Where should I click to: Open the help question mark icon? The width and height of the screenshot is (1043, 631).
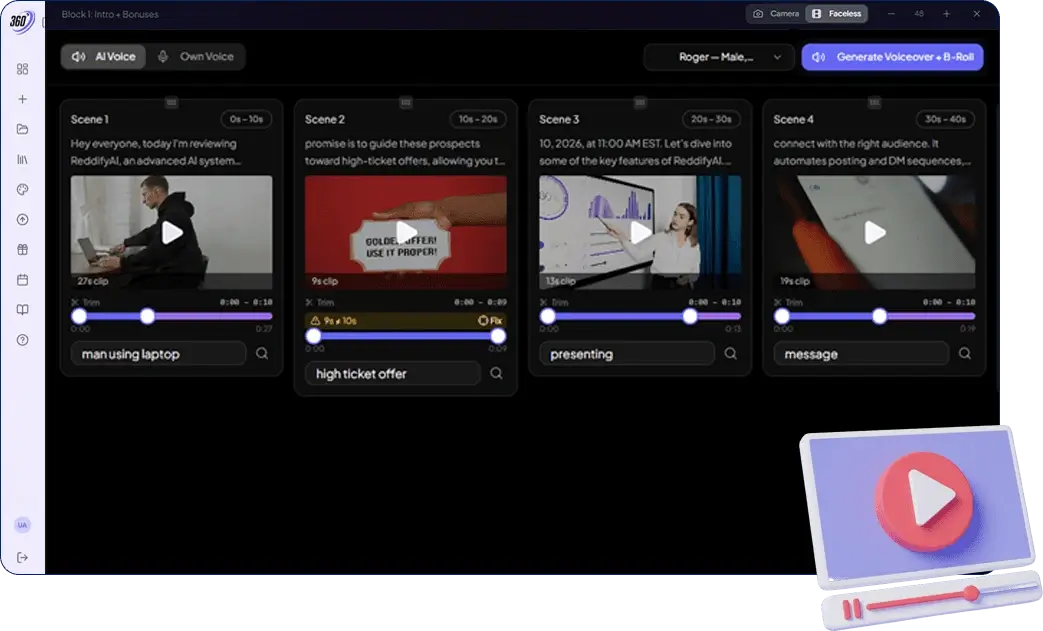[23, 340]
